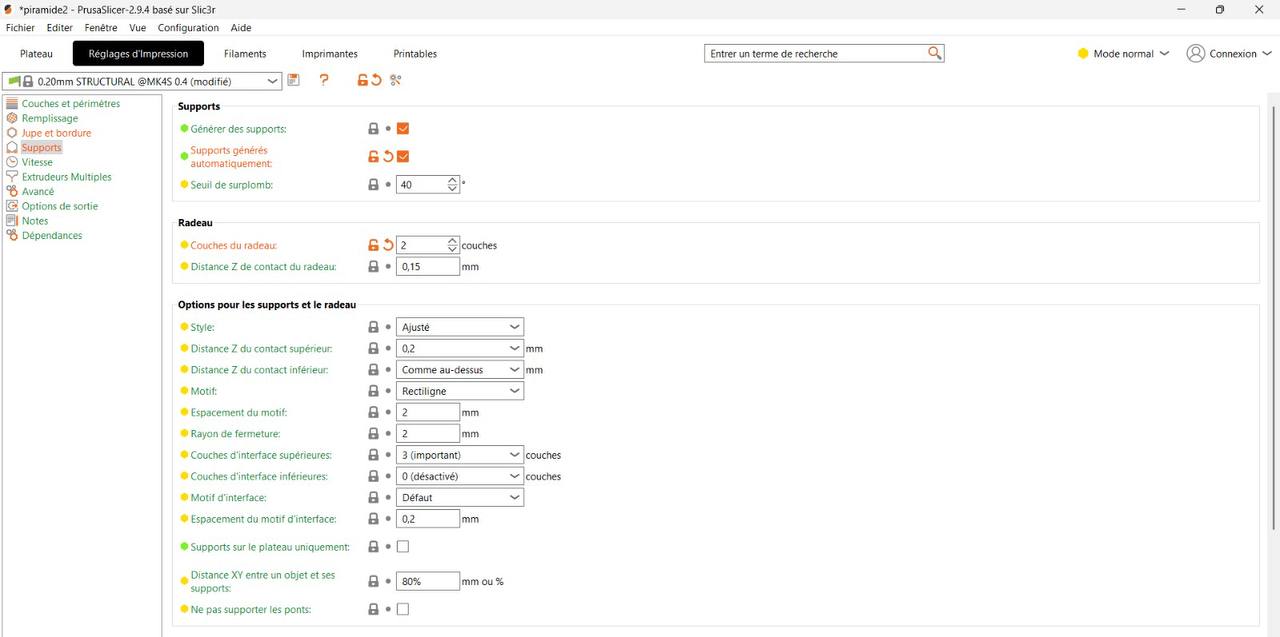Click the search settings input field
This screenshot has height=637, width=1280.
point(815,54)
